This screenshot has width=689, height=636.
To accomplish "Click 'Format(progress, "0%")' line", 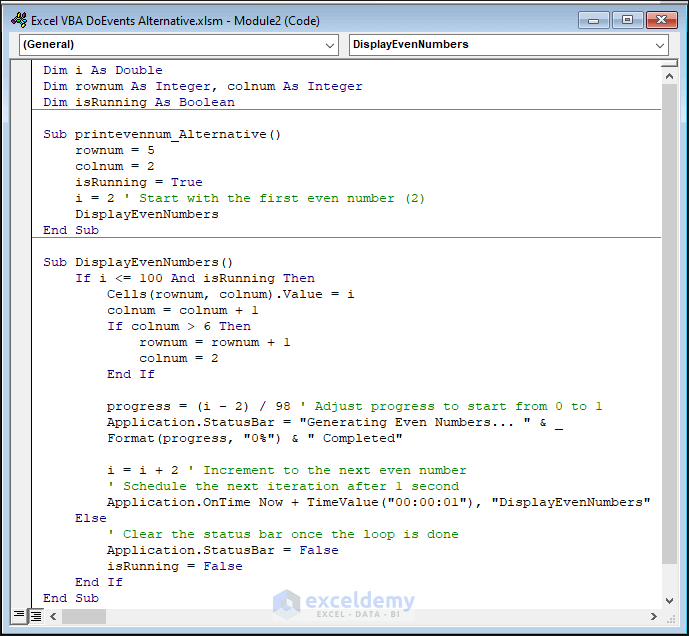I will pos(255,438).
